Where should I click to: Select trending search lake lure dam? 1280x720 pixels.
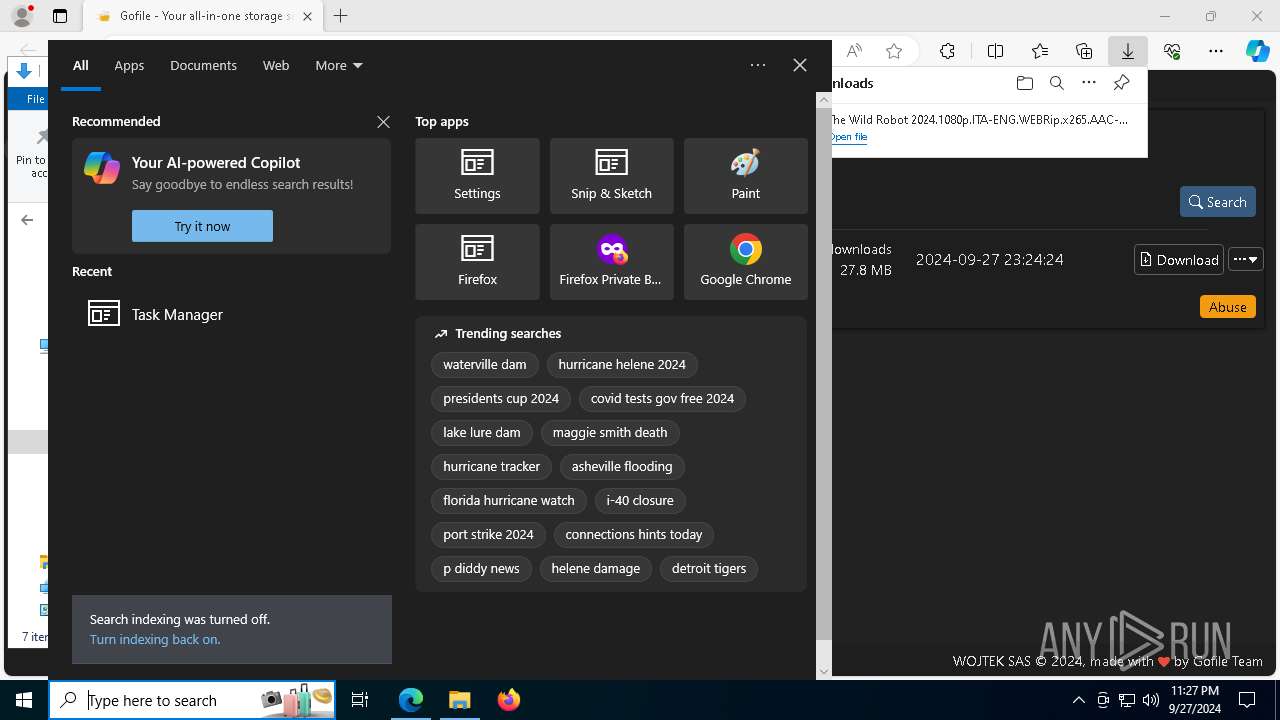(x=482, y=433)
